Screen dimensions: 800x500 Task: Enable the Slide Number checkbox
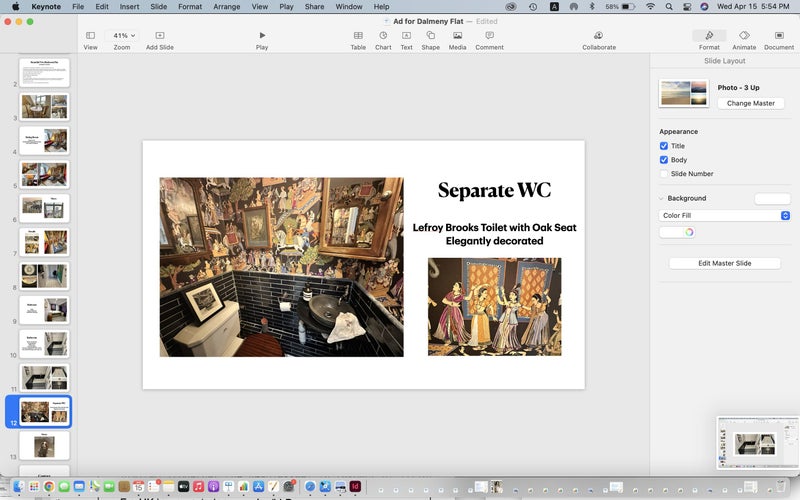click(664, 174)
